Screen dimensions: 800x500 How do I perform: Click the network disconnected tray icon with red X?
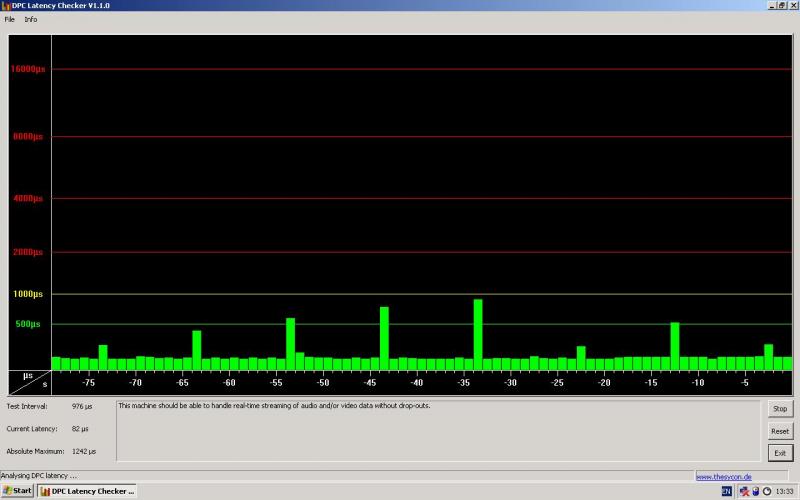(x=744, y=491)
